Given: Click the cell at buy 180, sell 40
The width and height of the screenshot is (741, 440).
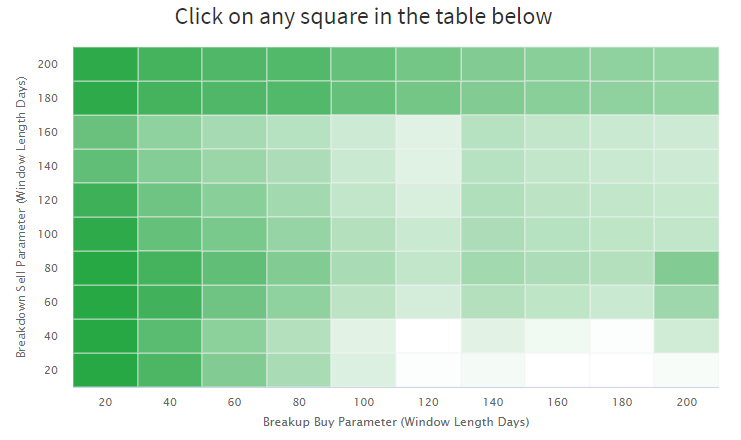Looking at the screenshot, I should coord(622,336).
